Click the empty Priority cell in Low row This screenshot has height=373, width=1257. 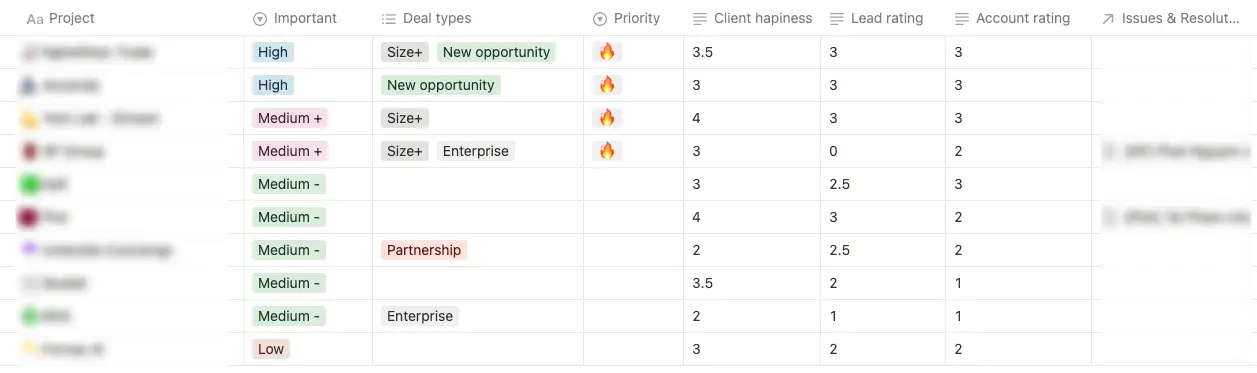click(x=634, y=349)
